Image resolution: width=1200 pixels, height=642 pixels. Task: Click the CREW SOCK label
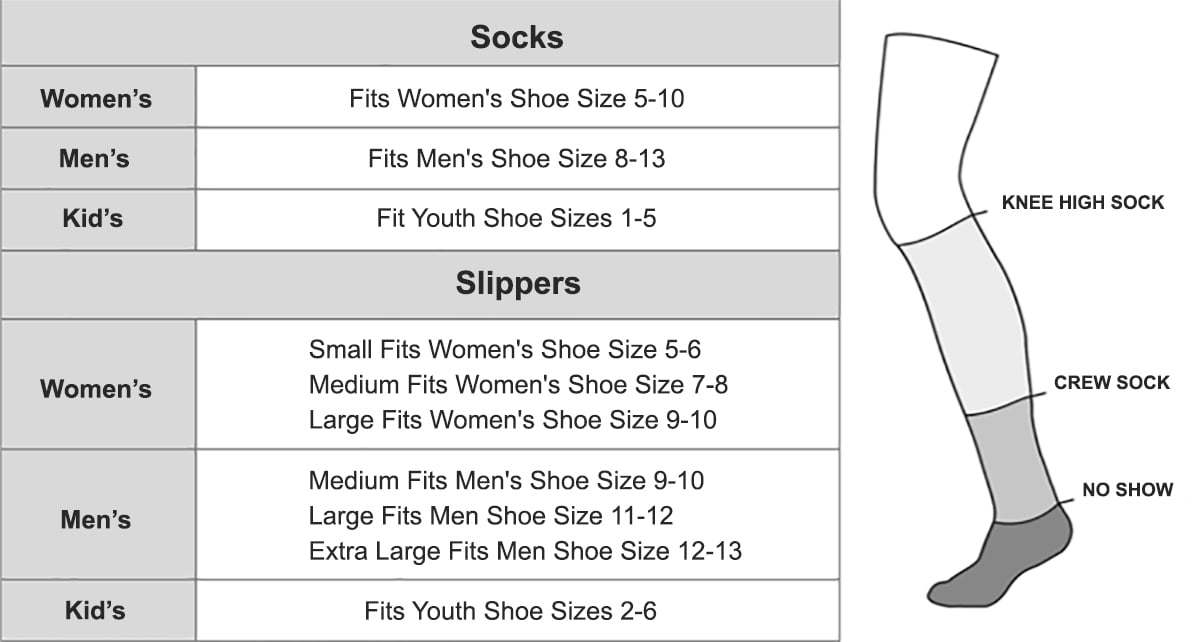[1111, 383]
